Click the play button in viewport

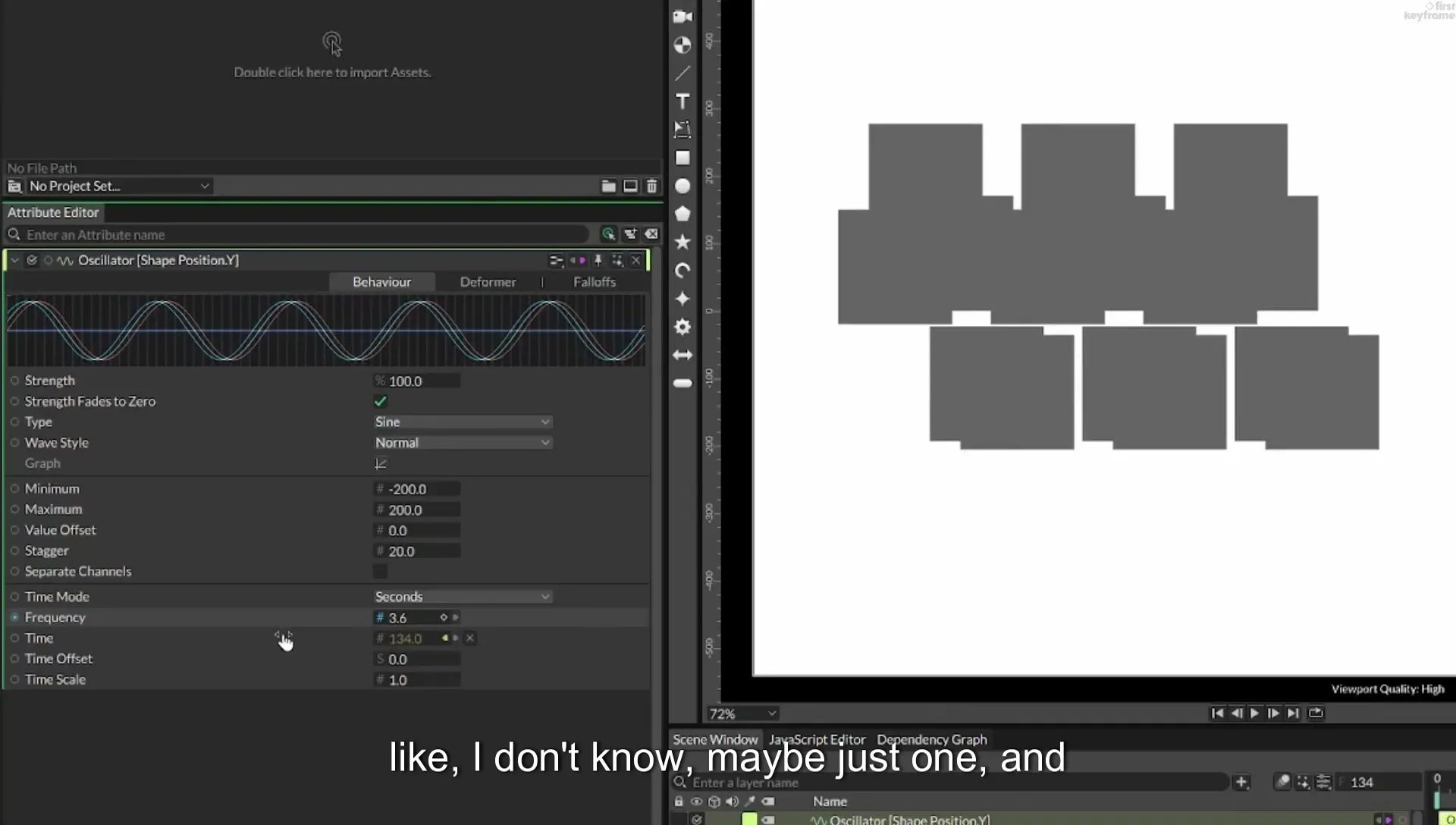pyautogui.click(x=1254, y=713)
